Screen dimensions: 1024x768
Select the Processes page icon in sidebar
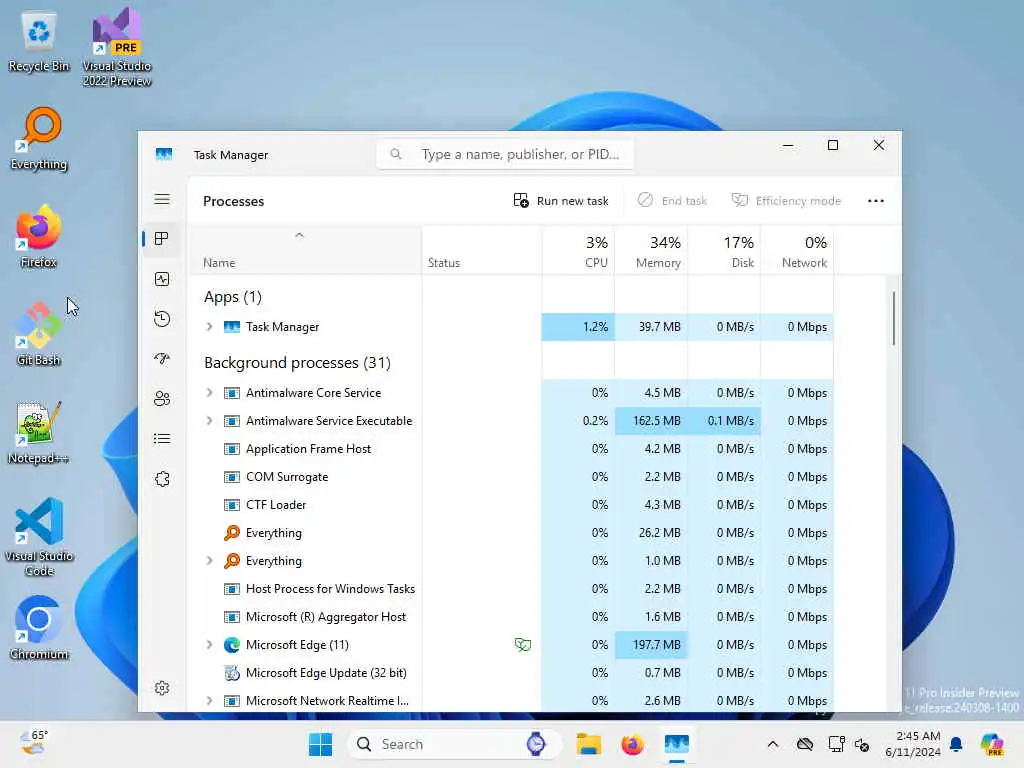162,239
